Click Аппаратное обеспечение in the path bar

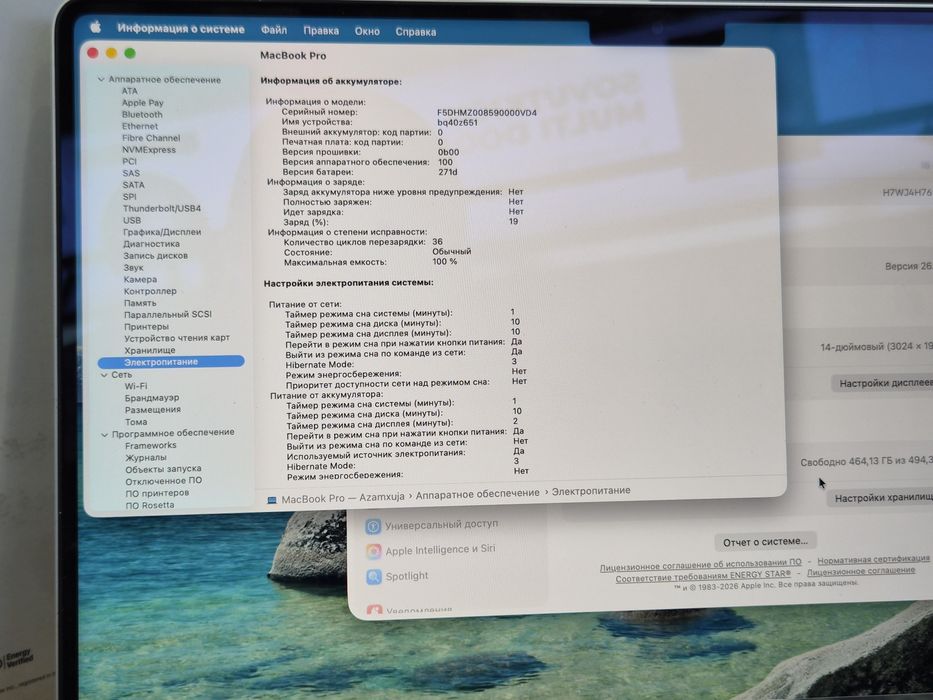tap(477, 494)
